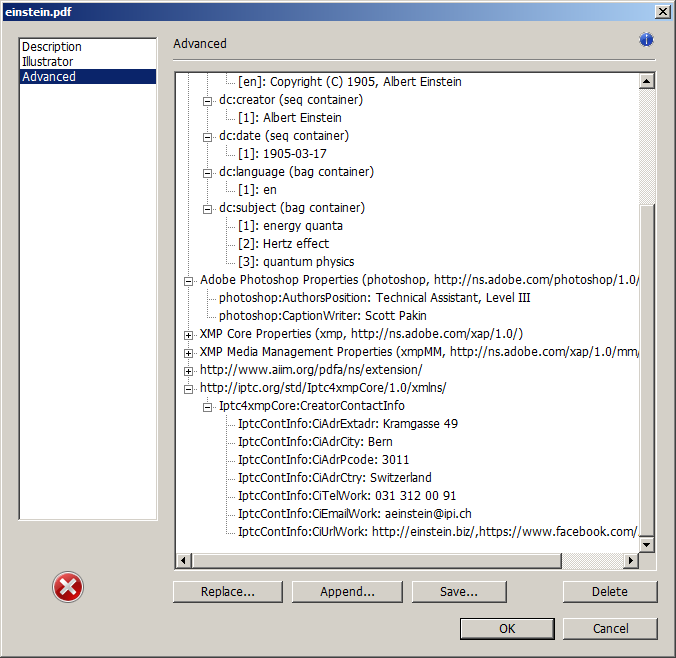Click the red X error icon
The height and width of the screenshot is (658, 676).
(68, 589)
